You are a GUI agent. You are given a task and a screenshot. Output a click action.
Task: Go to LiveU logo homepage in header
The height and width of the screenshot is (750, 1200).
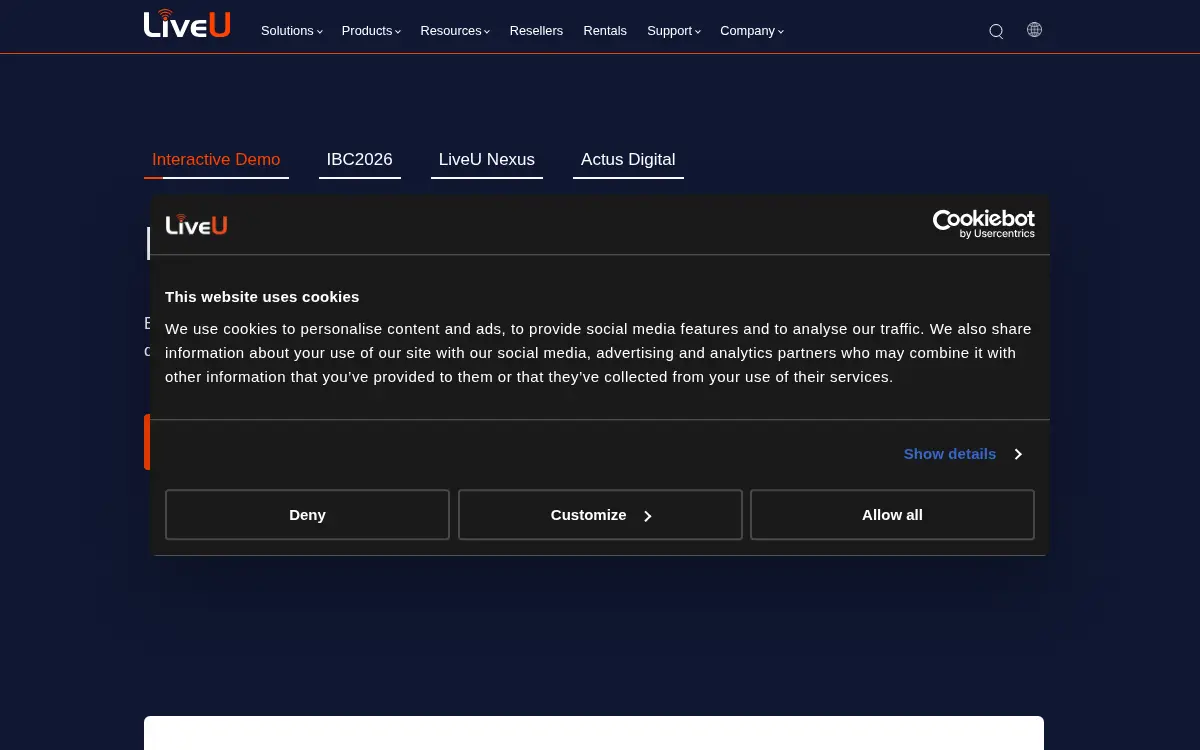pyautogui.click(x=187, y=24)
